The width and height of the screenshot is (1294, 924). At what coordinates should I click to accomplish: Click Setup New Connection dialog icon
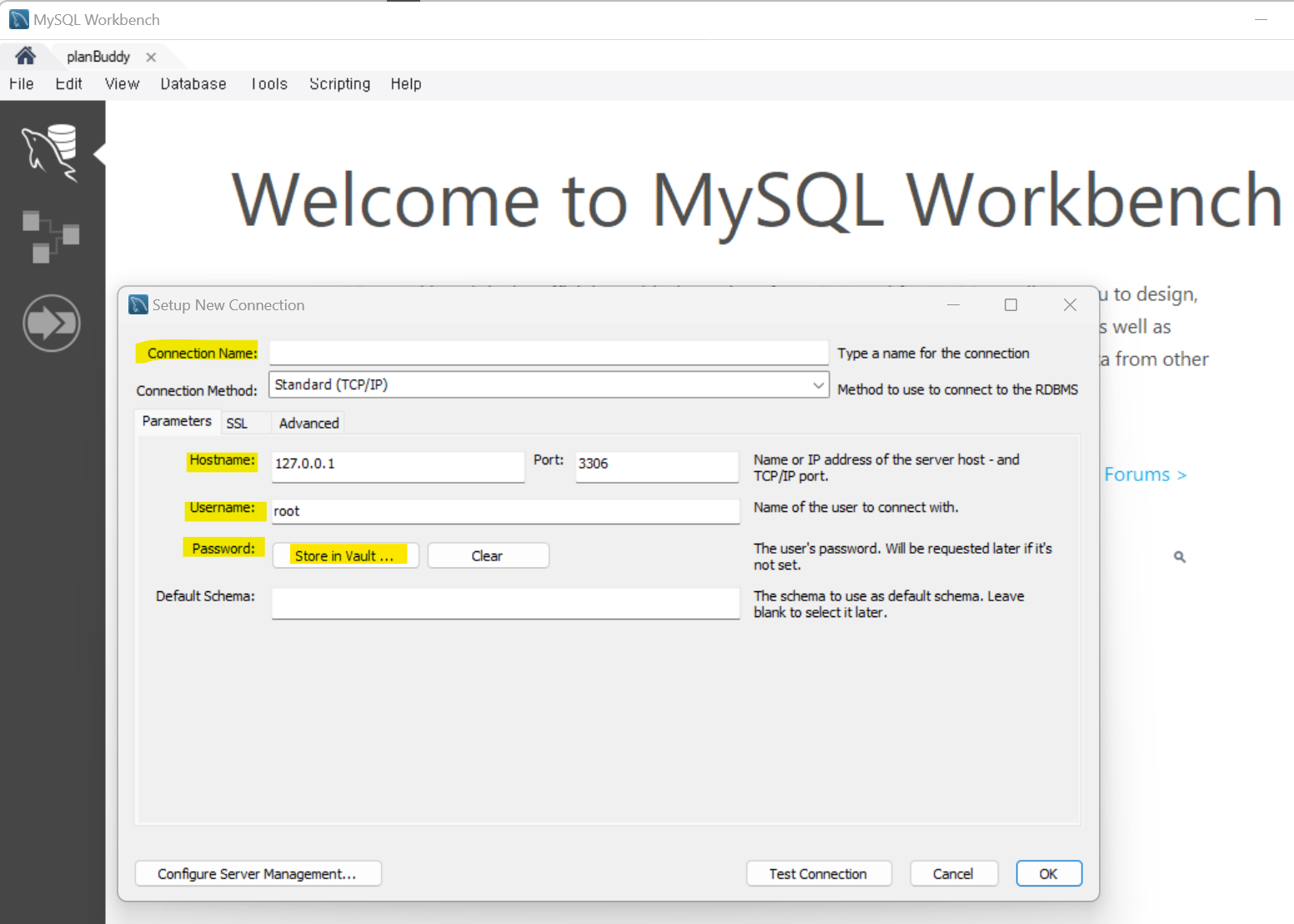138,304
